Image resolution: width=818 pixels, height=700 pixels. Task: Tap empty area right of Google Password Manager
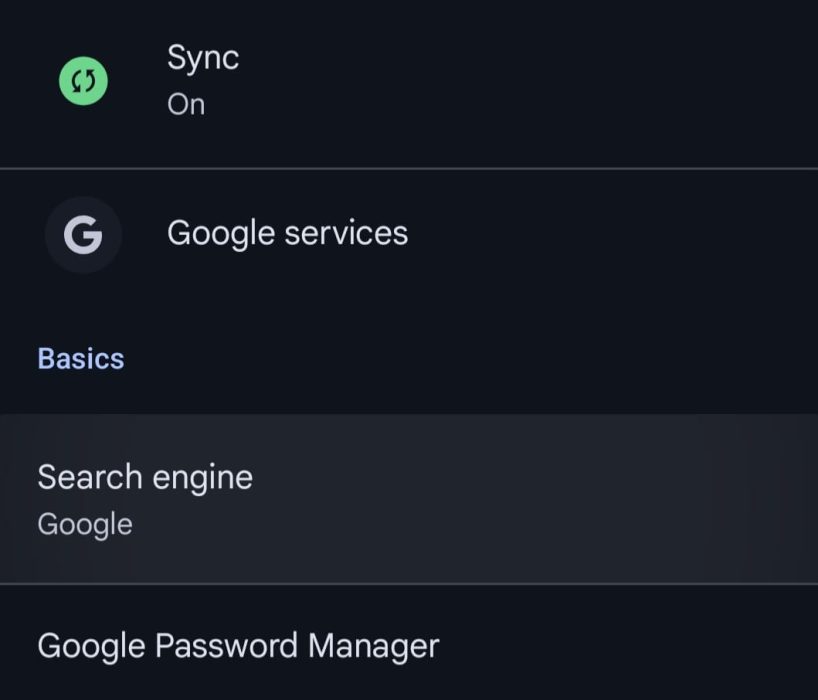630,646
